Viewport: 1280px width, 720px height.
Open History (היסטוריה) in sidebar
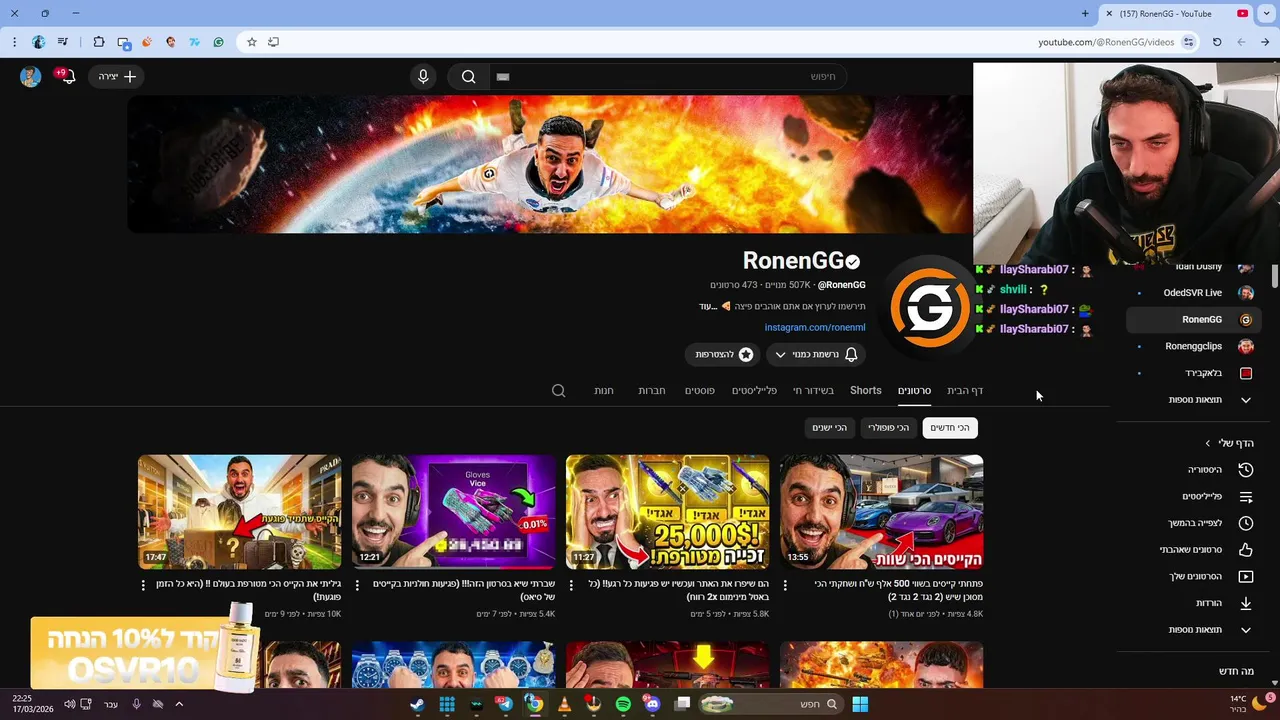1192,470
